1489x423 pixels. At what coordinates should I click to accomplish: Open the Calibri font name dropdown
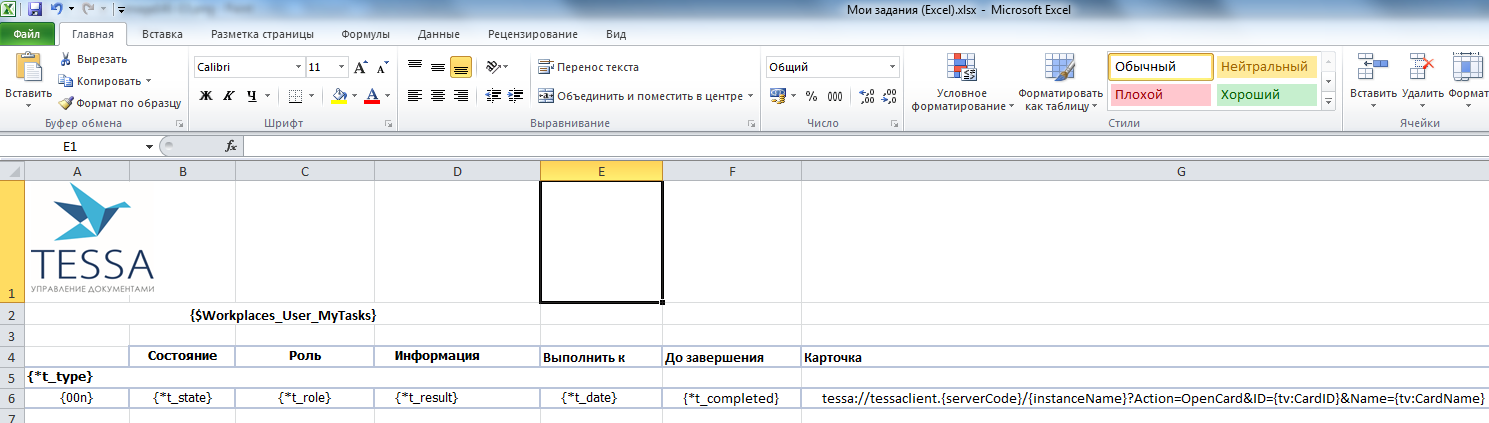tap(298, 67)
